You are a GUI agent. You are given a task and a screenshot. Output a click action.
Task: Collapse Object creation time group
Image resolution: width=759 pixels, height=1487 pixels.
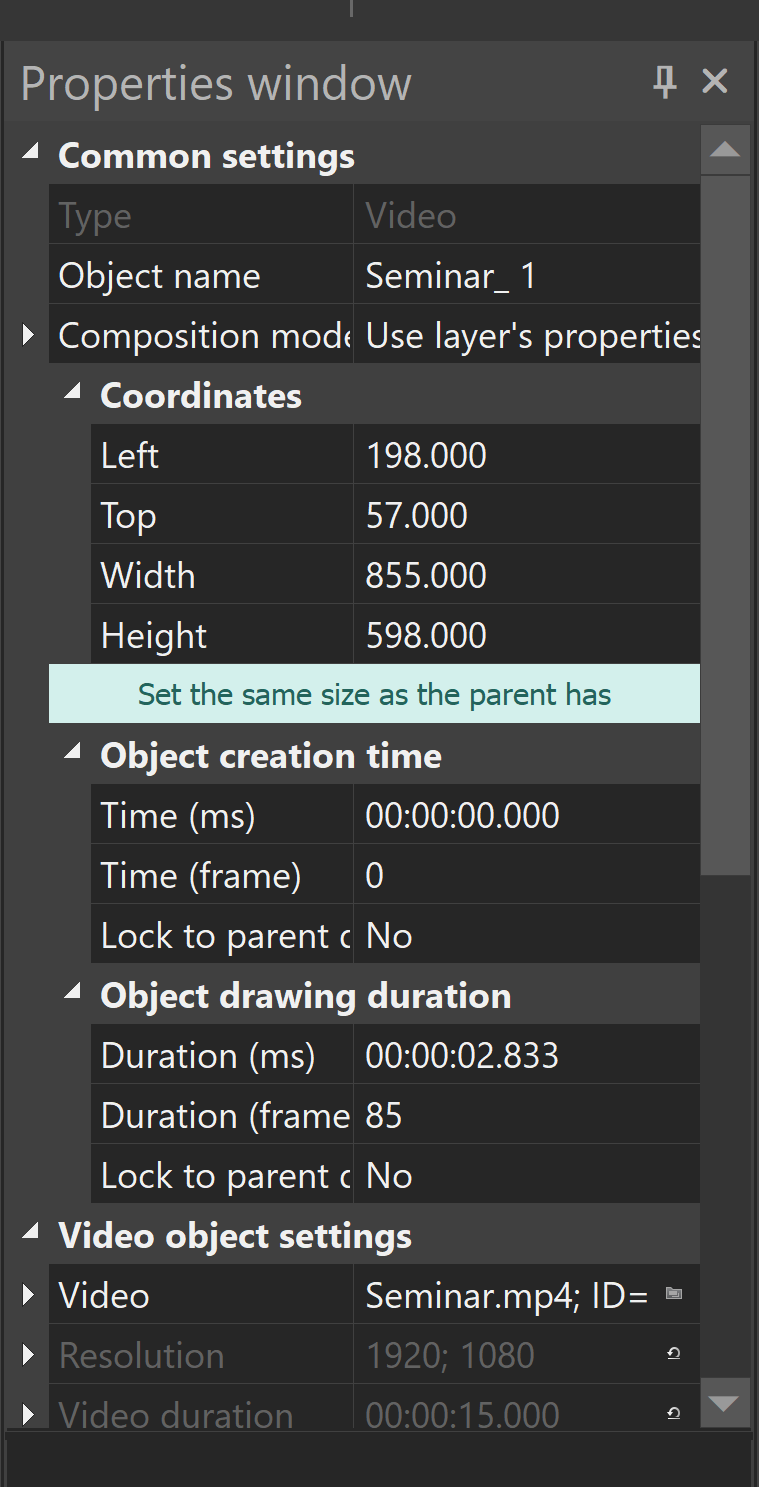point(72,753)
